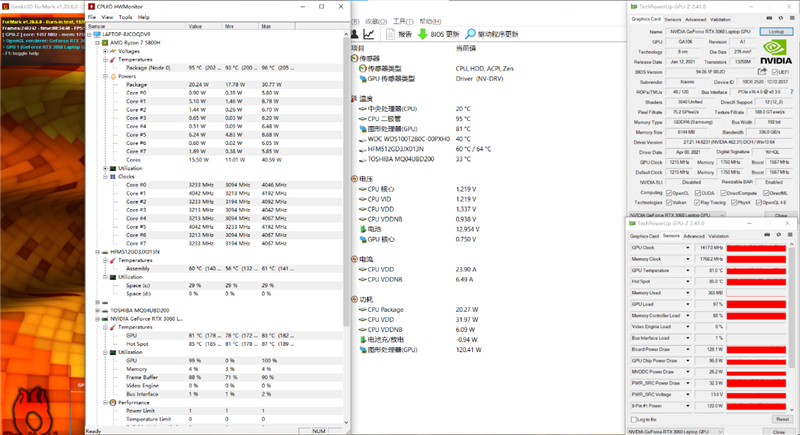Viewport: 800px width, 435px height.
Task: Toggle the UEFI checkbox in GPU-Z
Action: [774, 72]
